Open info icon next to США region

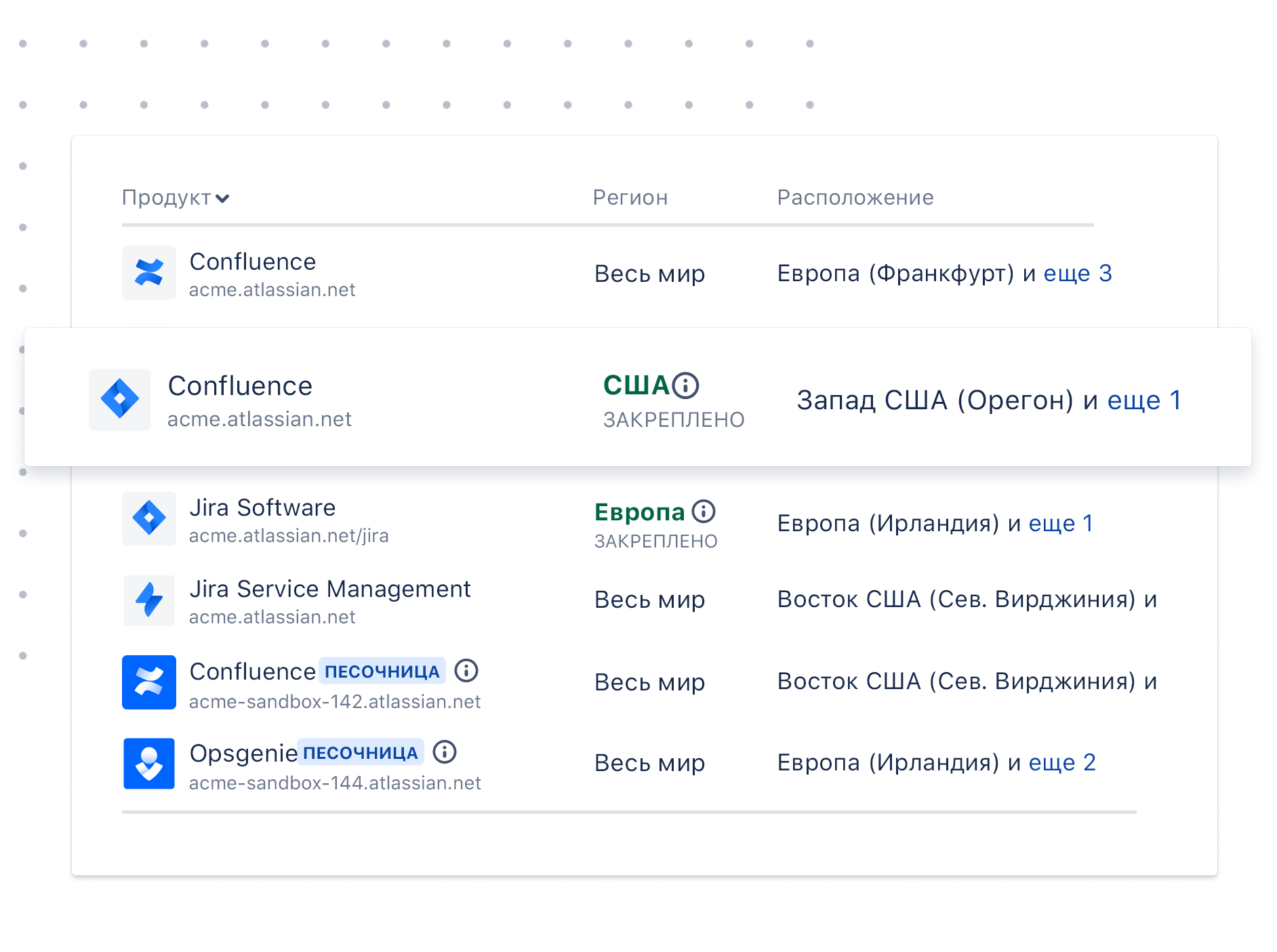tap(686, 385)
